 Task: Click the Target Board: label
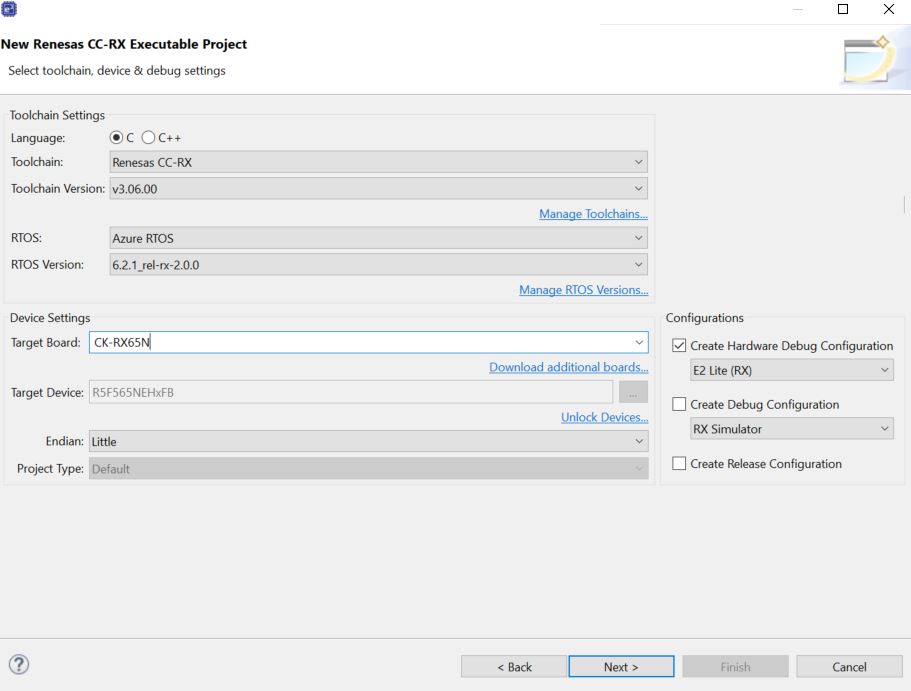pyautogui.click(x=45, y=342)
